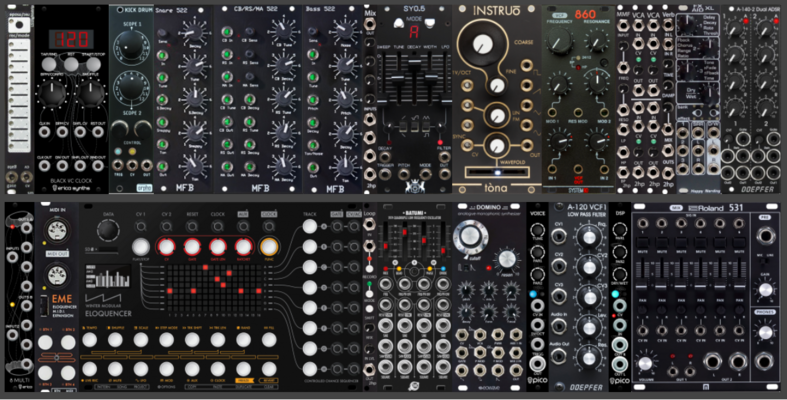Click the START/STOP button on Black VC Clock
Image resolution: width=787 pixels, height=400 pixels.
pos(93,64)
